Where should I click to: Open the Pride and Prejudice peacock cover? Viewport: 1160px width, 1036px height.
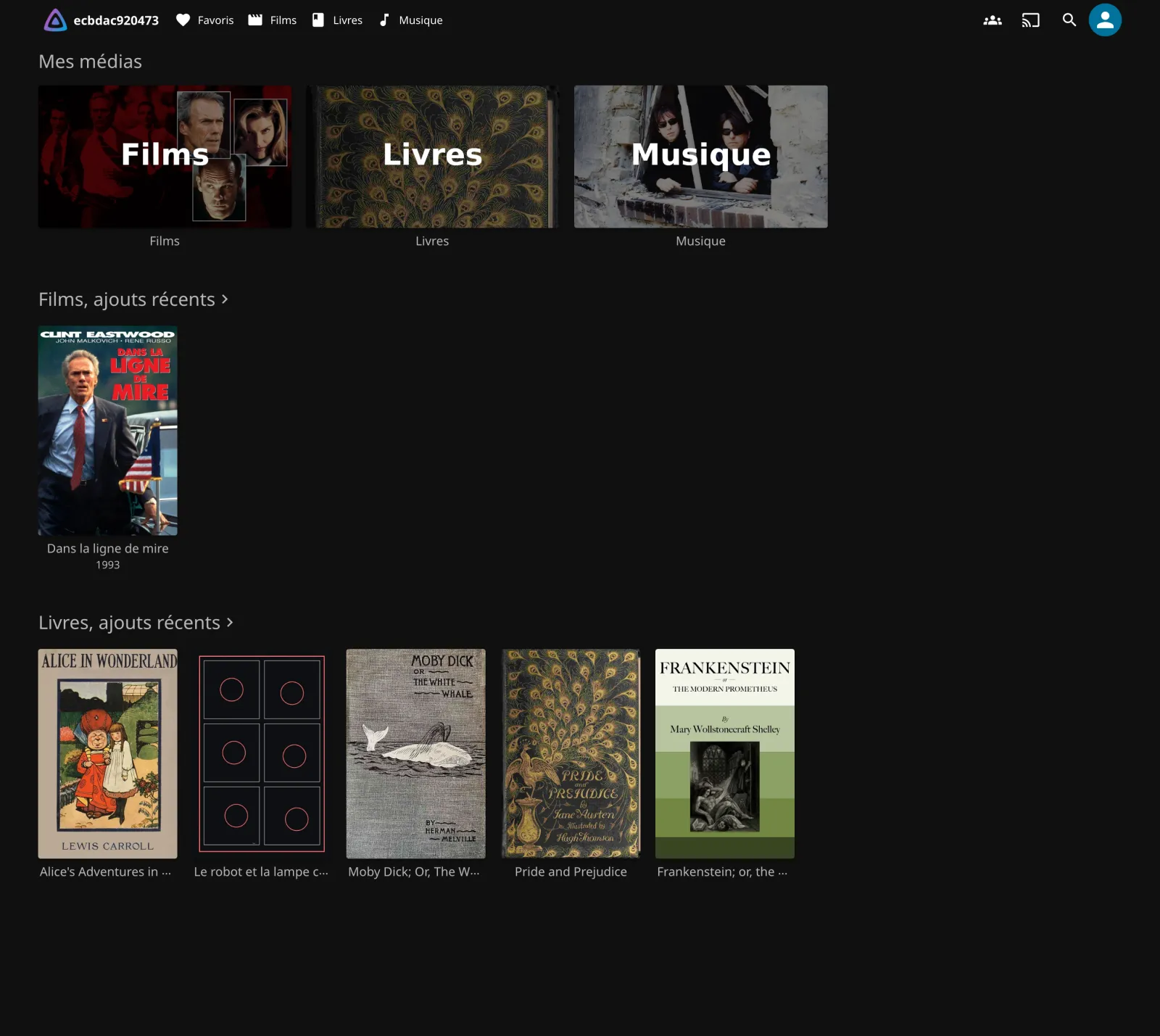coord(571,754)
